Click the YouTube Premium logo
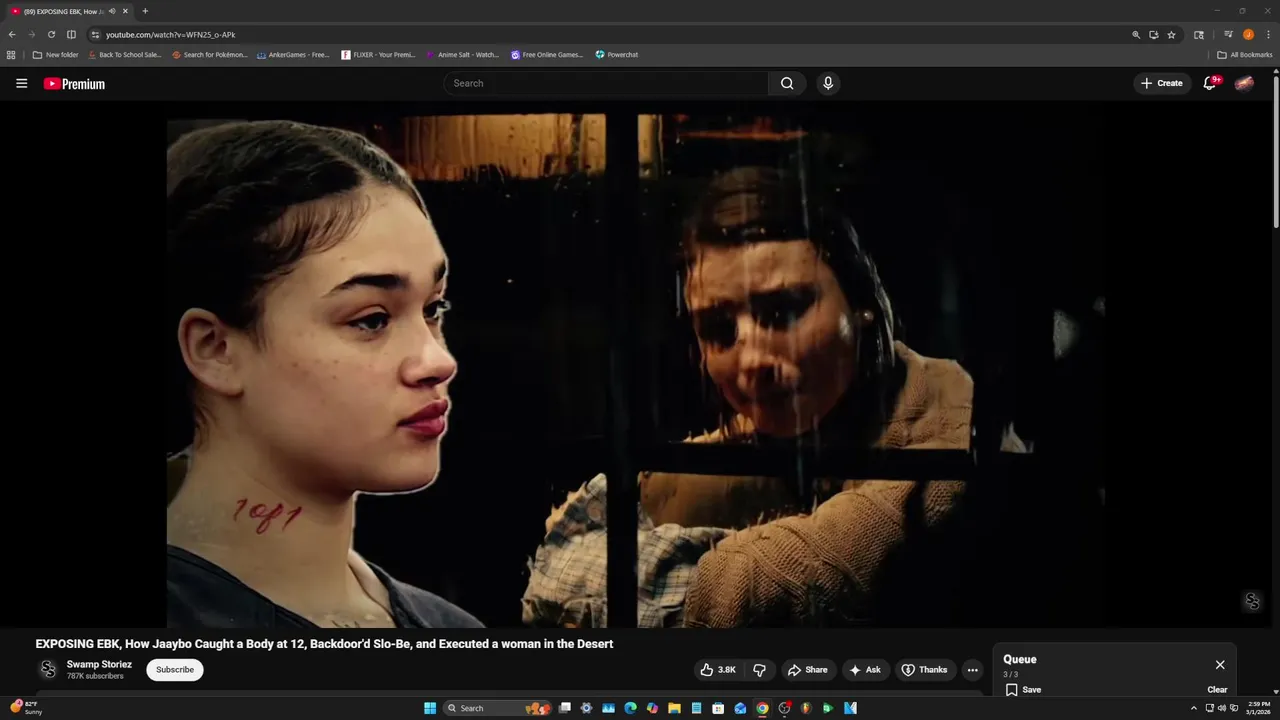This screenshot has height=720, width=1280. click(74, 84)
